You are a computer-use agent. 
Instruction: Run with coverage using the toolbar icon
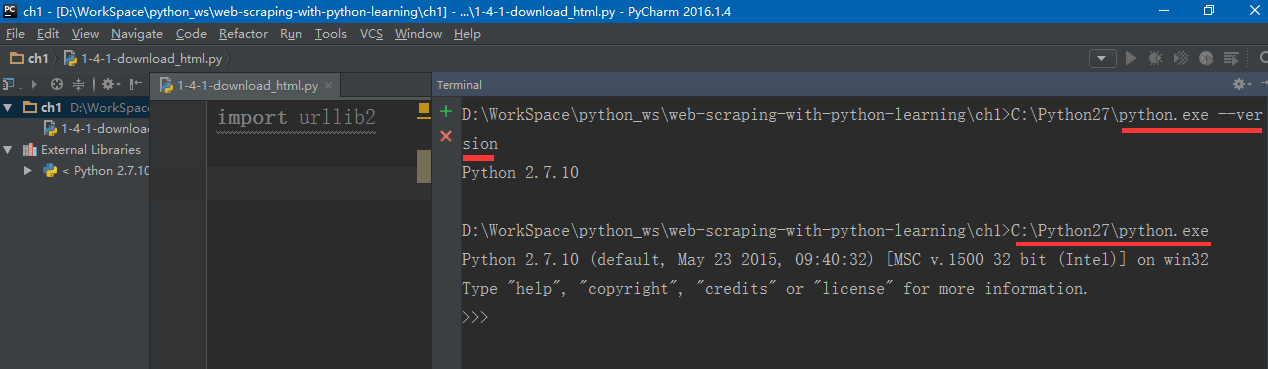point(1180,59)
